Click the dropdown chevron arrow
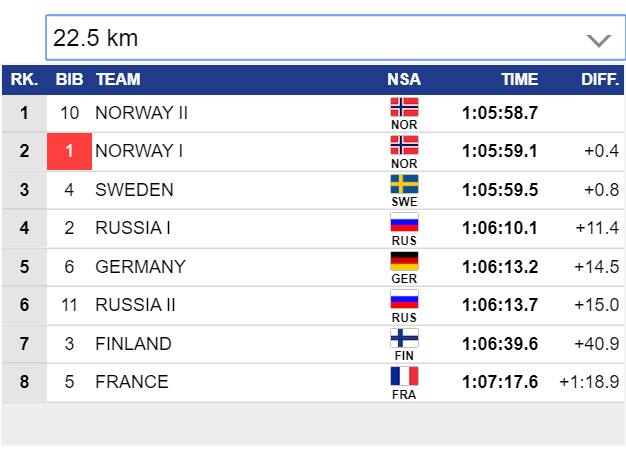Screen dimensions: 626x450 (x=598, y=40)
